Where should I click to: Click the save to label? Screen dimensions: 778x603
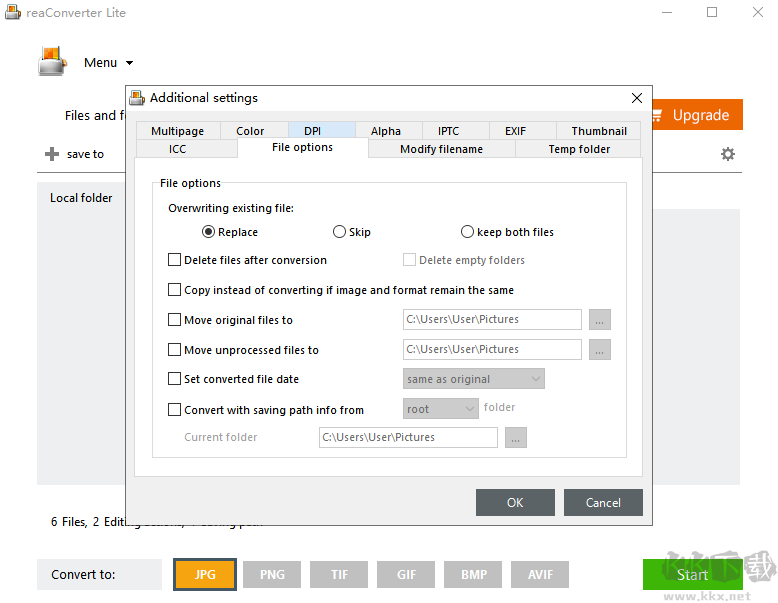[85, 154]
